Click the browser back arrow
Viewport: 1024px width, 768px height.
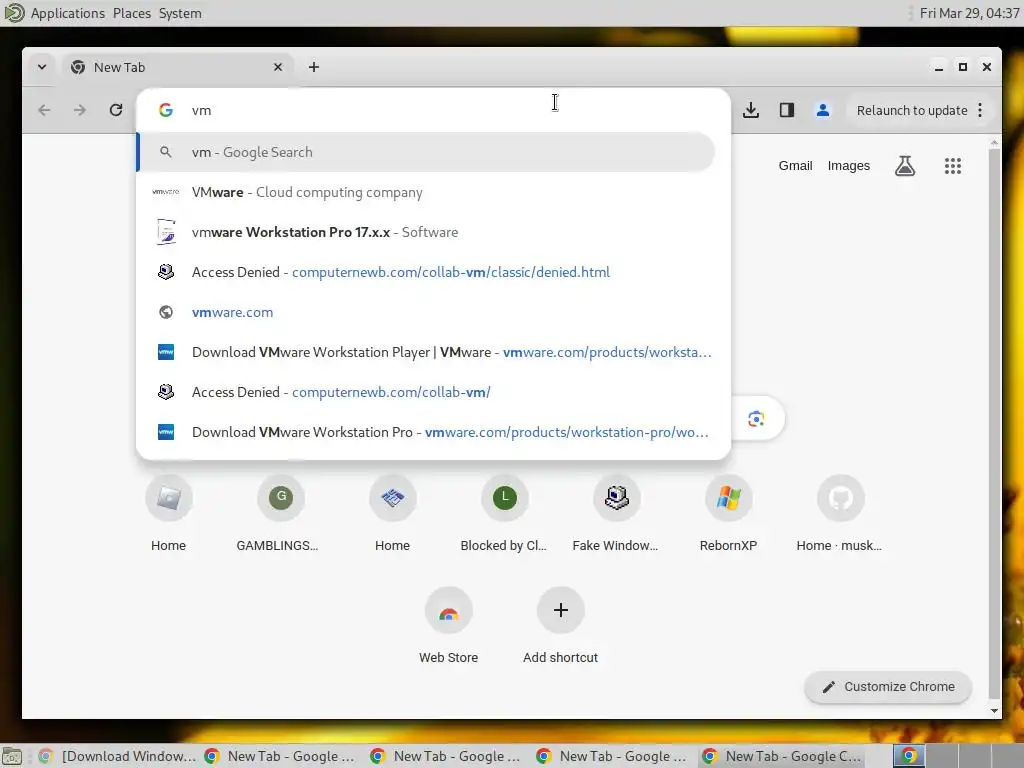(44, 110)
